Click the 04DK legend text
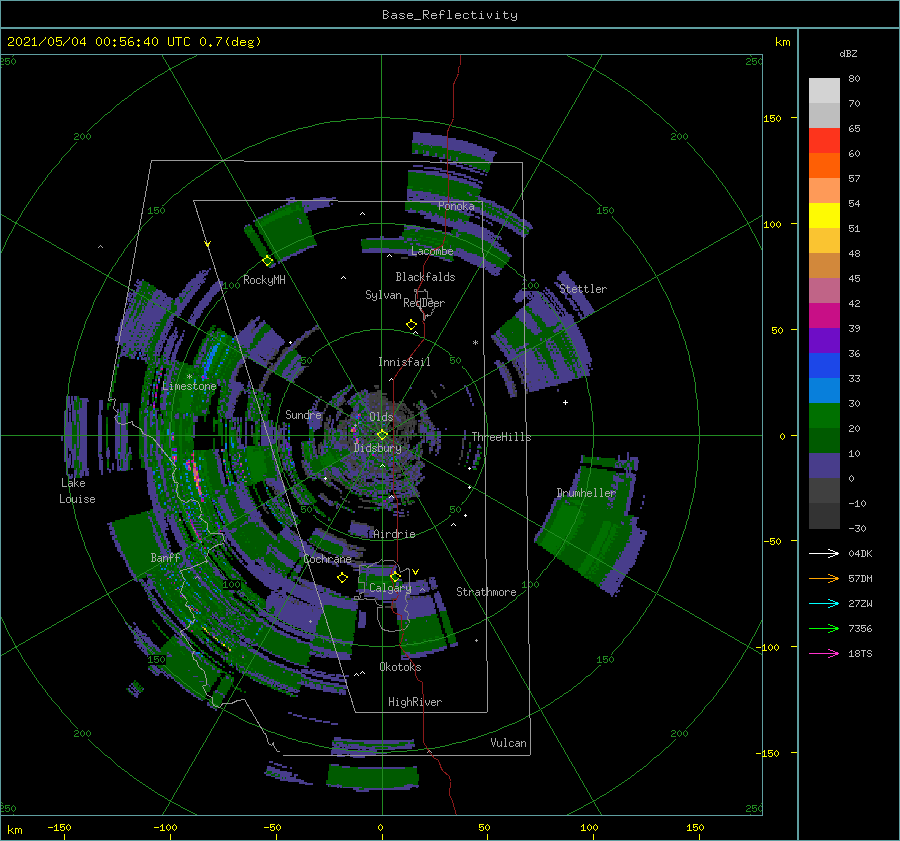The height and width of the screenshot is (841, 900). (860, 553)
